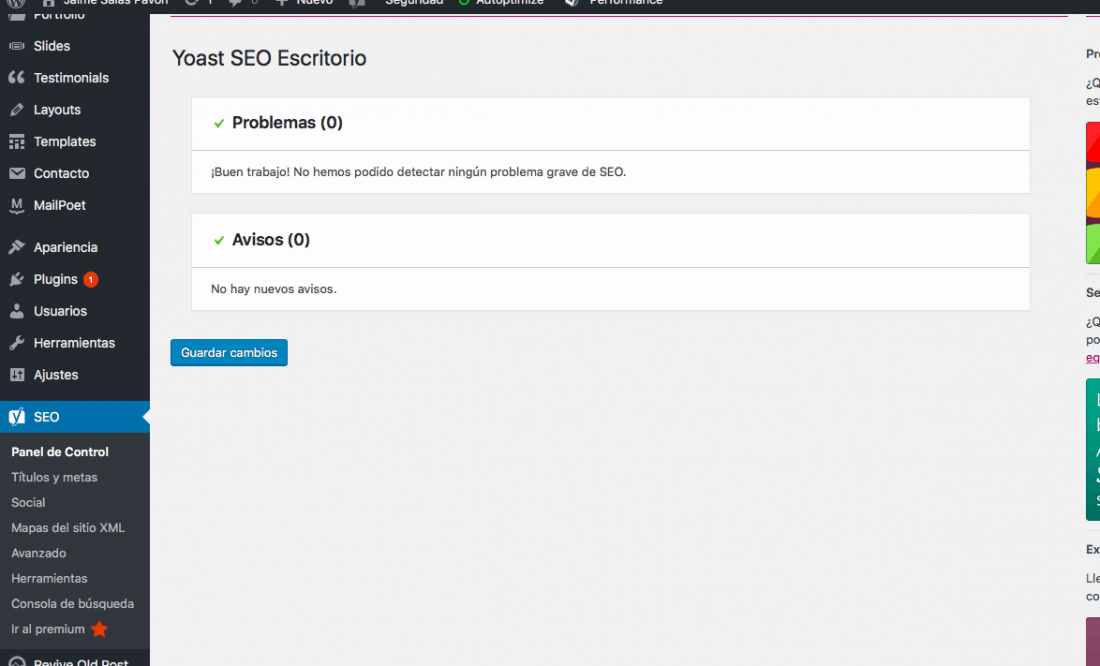Click the red Plugins update badge
Screen dimensions: 1100x666
pyautogui.click(x=90, y=279)
